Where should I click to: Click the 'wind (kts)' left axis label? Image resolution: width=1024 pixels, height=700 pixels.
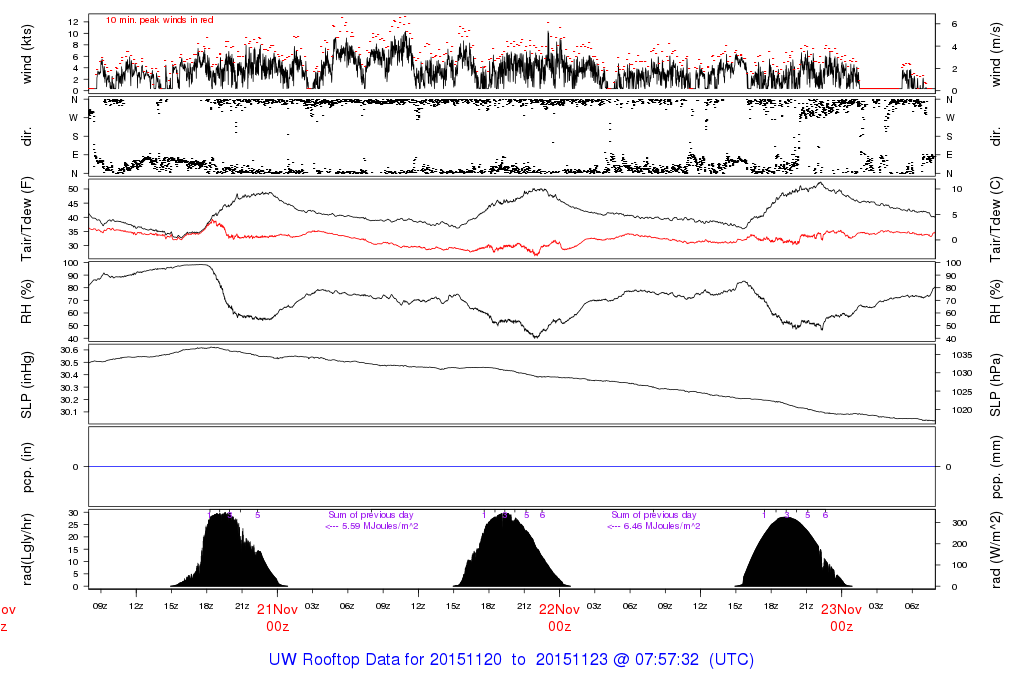pos(27,54)
